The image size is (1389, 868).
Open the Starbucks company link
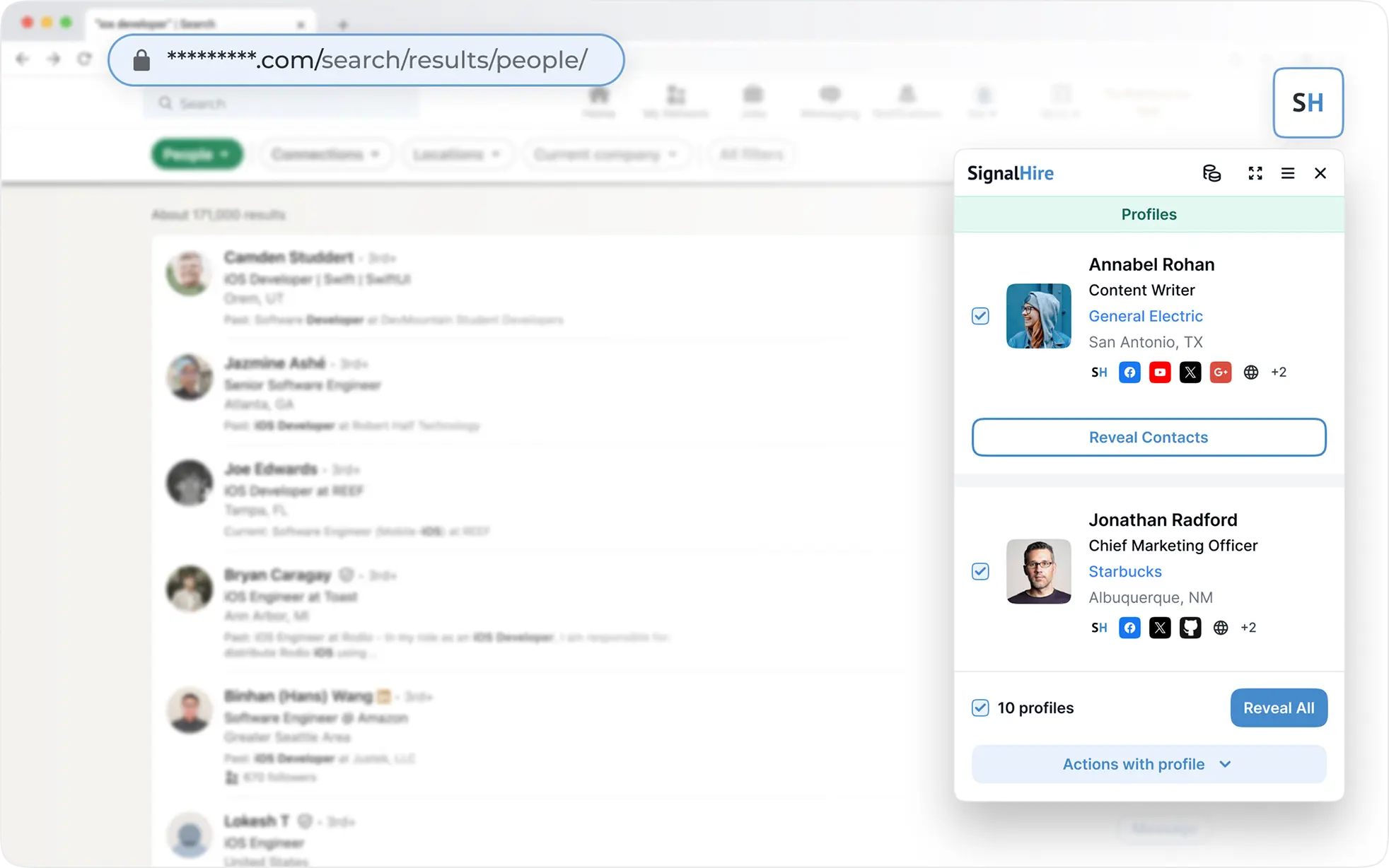[1124, 571]
